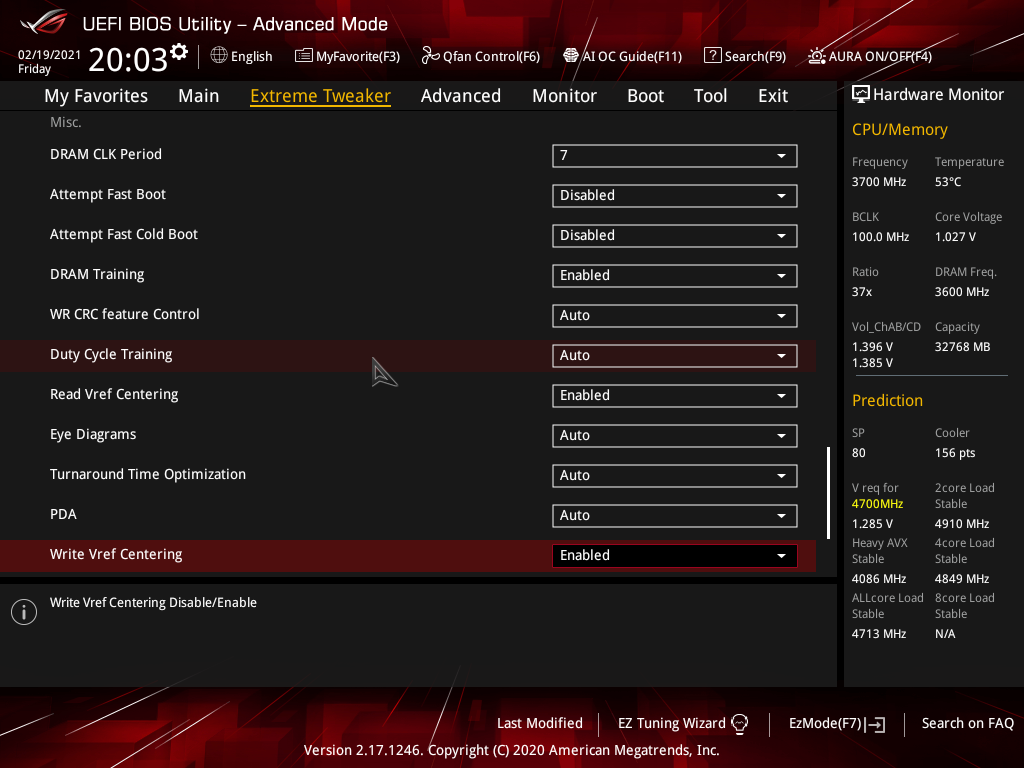
Task: Click the EZ Tuning Wizard bulb icon
Action: 739,723
